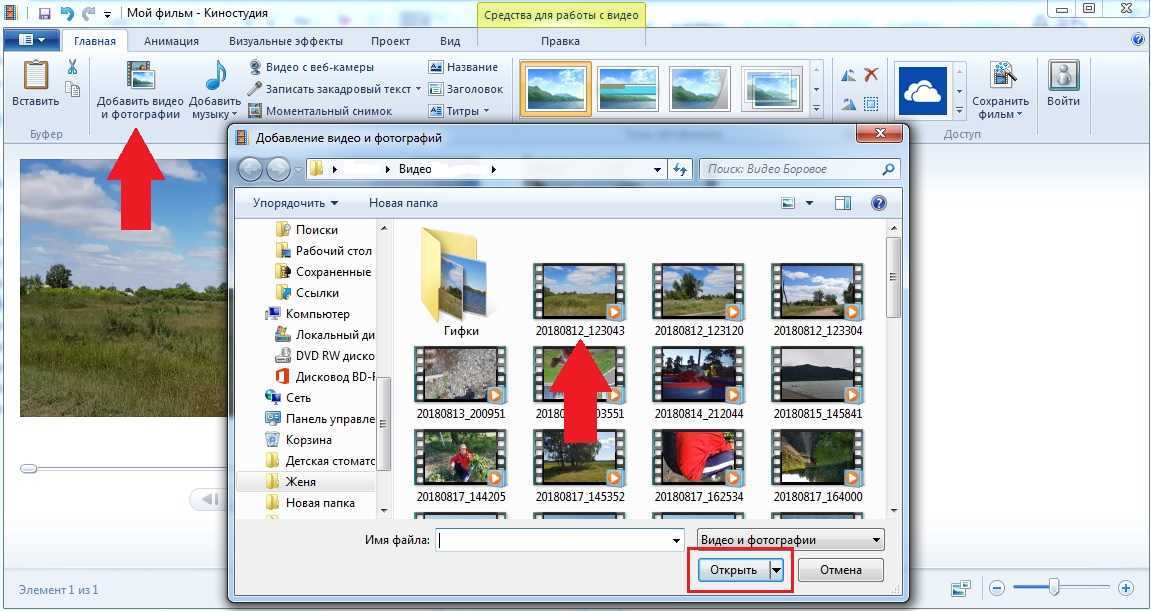Click the Добавить музыку note icon
Screen dimensions: 1151x611
tap(216, 76)
